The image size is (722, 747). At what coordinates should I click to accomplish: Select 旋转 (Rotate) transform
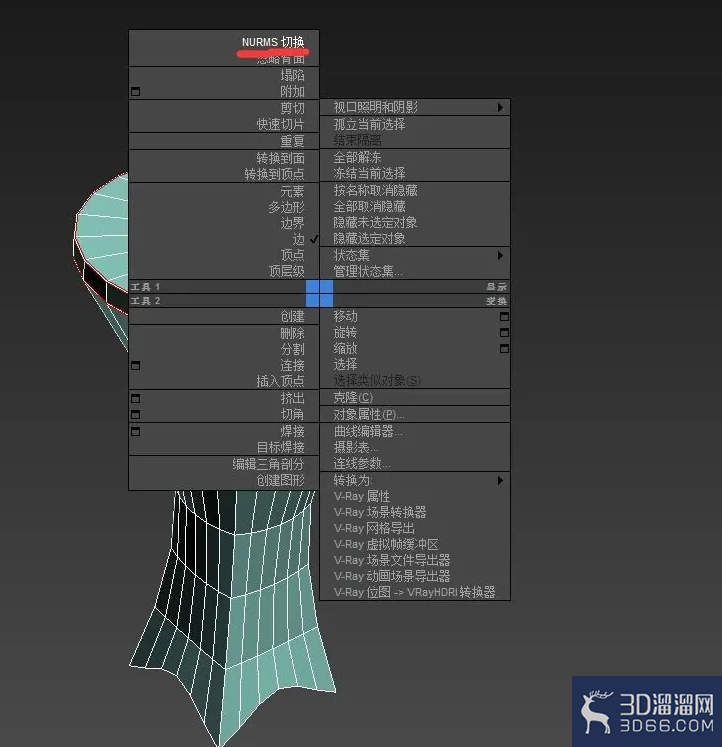345,333
